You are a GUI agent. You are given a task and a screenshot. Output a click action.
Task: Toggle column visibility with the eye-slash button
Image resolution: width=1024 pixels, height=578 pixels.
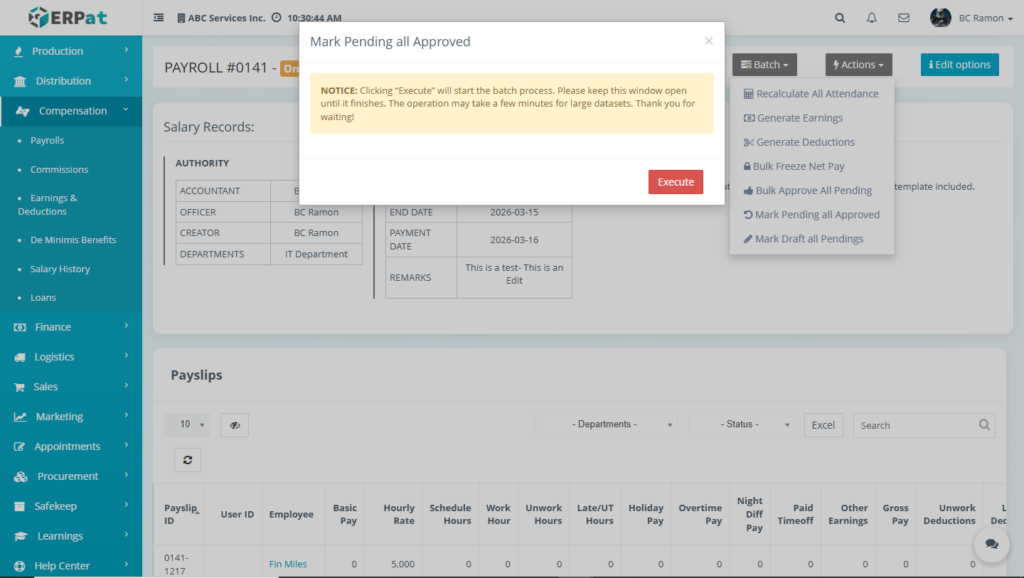point(234,425)
